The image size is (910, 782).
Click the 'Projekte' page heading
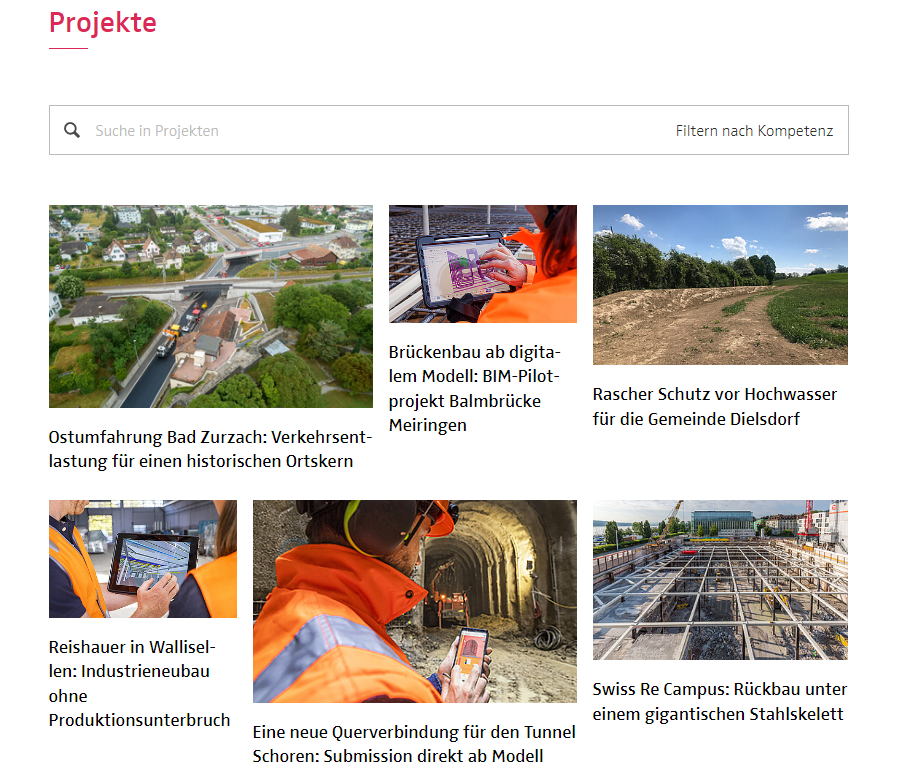click(x=103, y=22)
